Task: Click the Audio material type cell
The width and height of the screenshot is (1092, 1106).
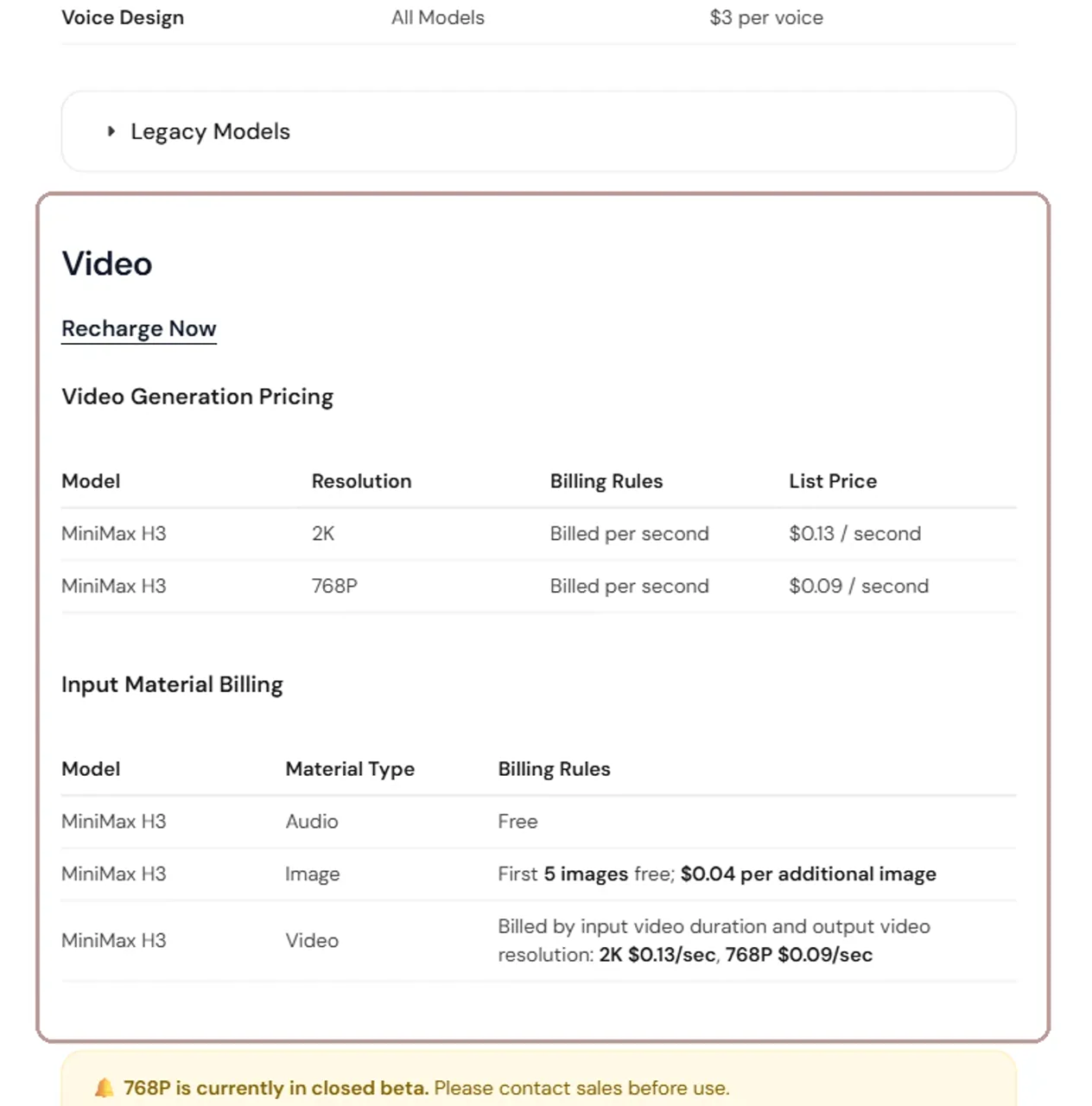Action: tap(312, 822)
